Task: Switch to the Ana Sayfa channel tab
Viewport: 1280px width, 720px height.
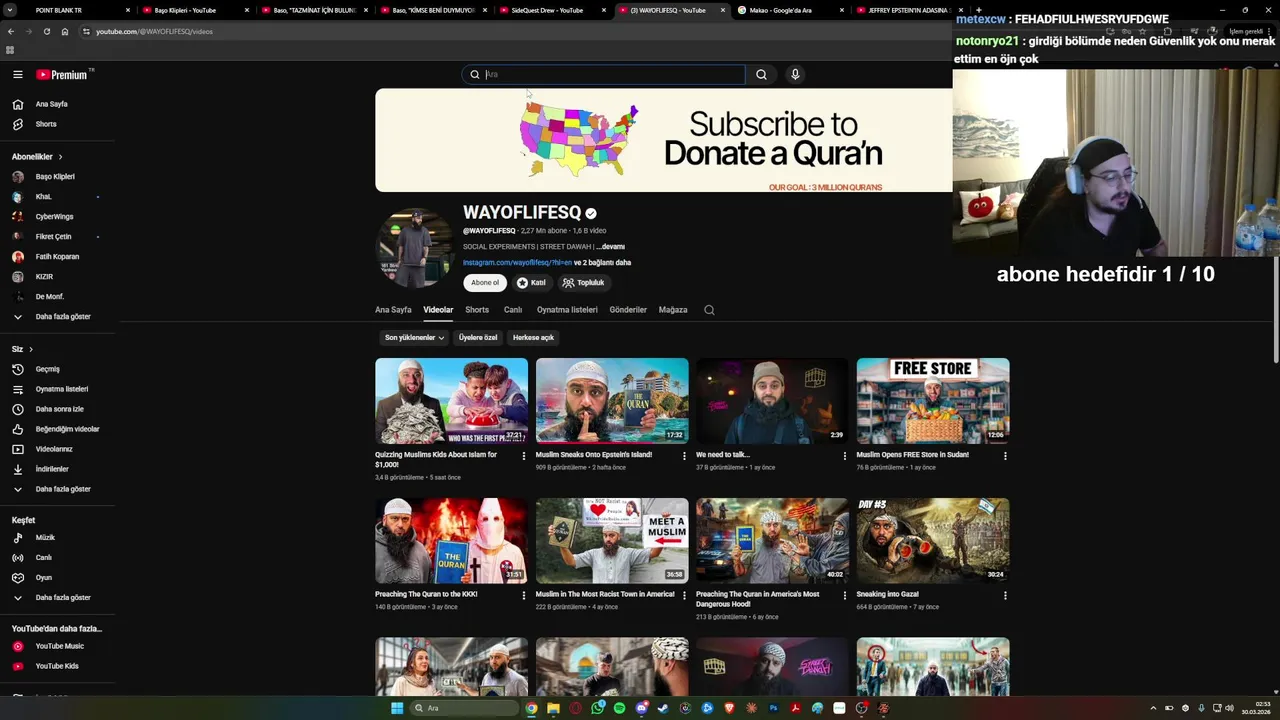Action: 393,310
